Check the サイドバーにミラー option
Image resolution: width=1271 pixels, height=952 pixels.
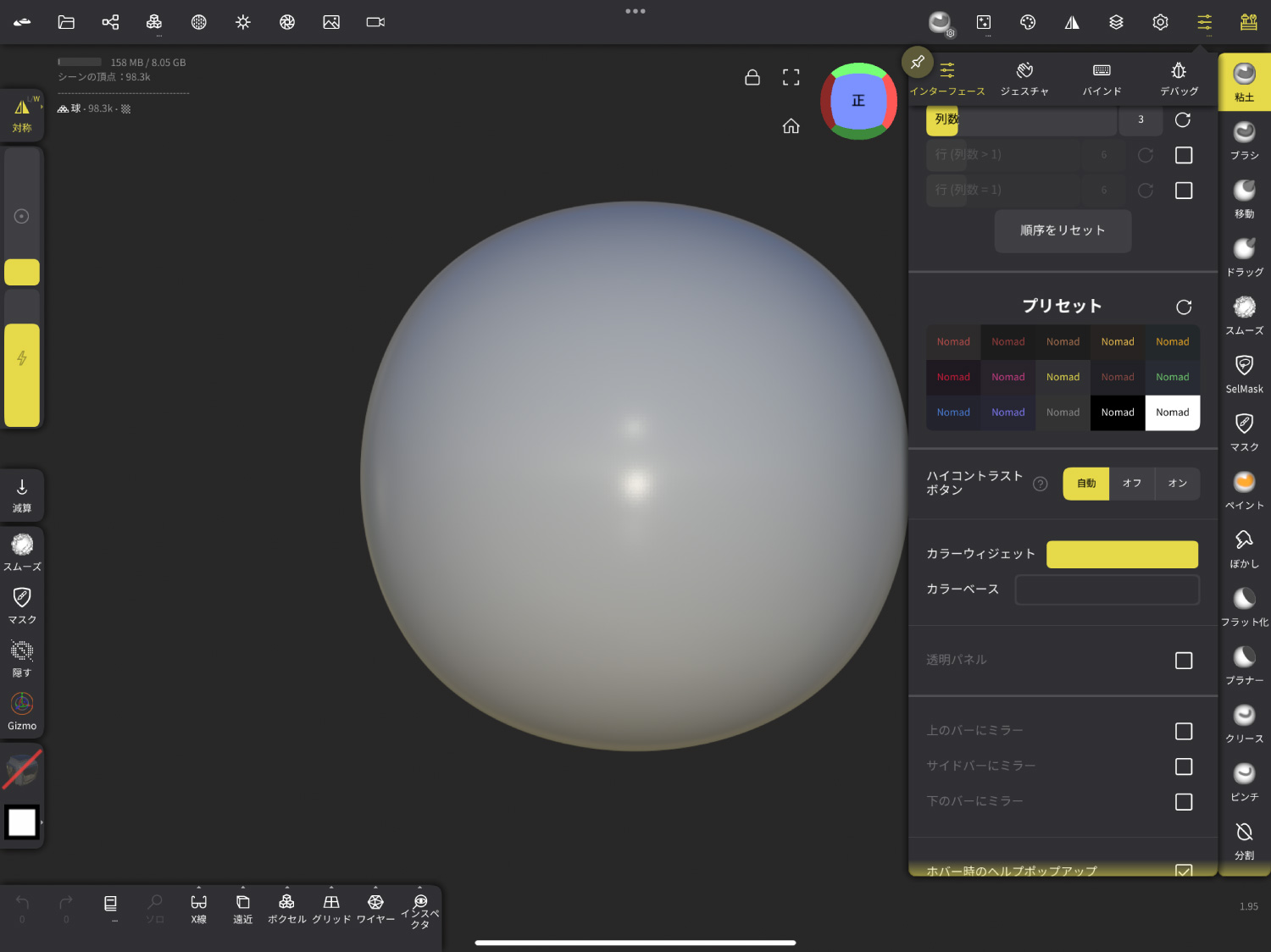[1183, 767]
